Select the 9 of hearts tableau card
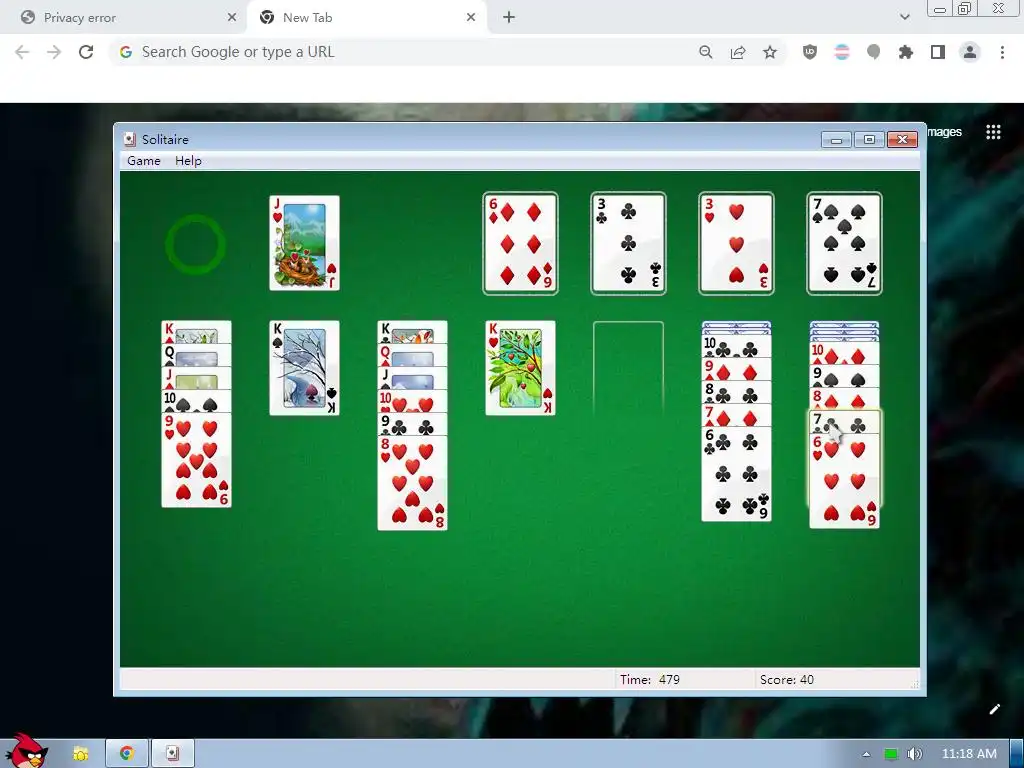This screenshot has height=768, width=1024. tap(197, 460)
